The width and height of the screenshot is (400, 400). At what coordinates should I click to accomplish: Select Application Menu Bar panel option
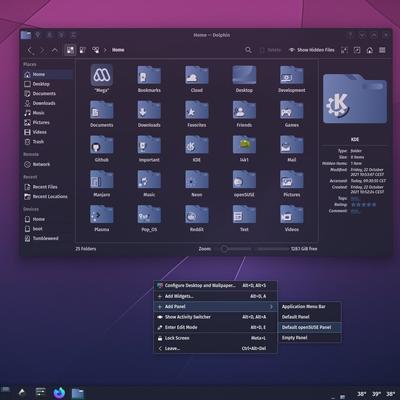[310, 307]
